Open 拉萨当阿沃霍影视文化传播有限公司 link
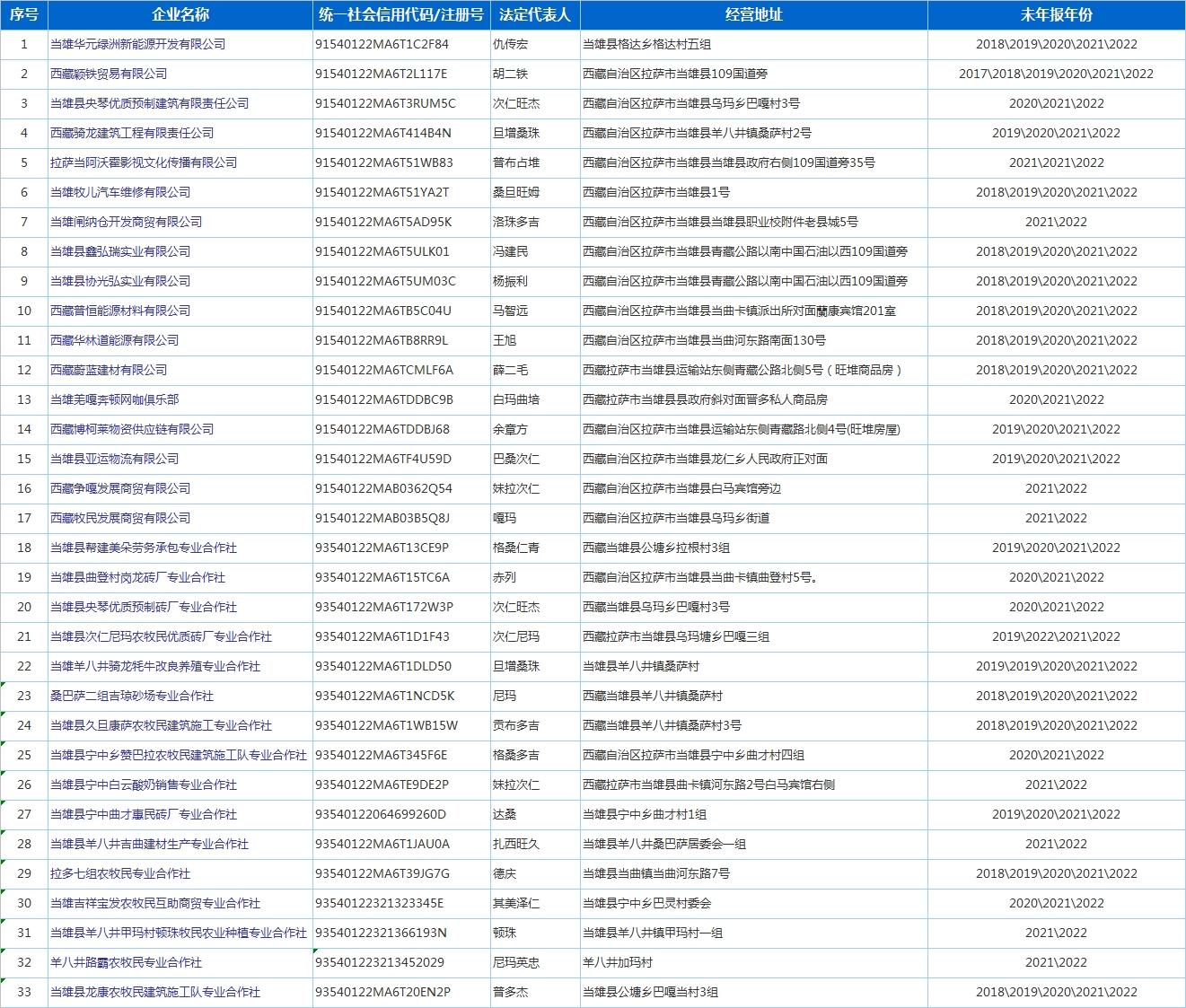This screenshot has width=1186, height=1008. click(144, 162)
